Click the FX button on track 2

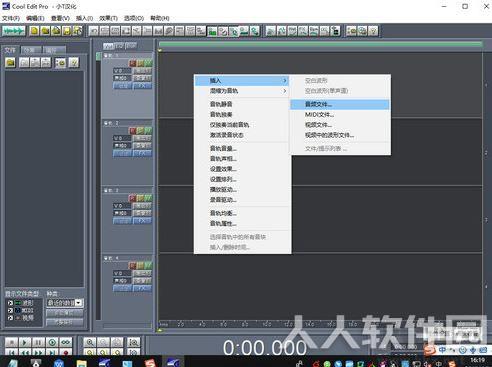pos(142,153)
